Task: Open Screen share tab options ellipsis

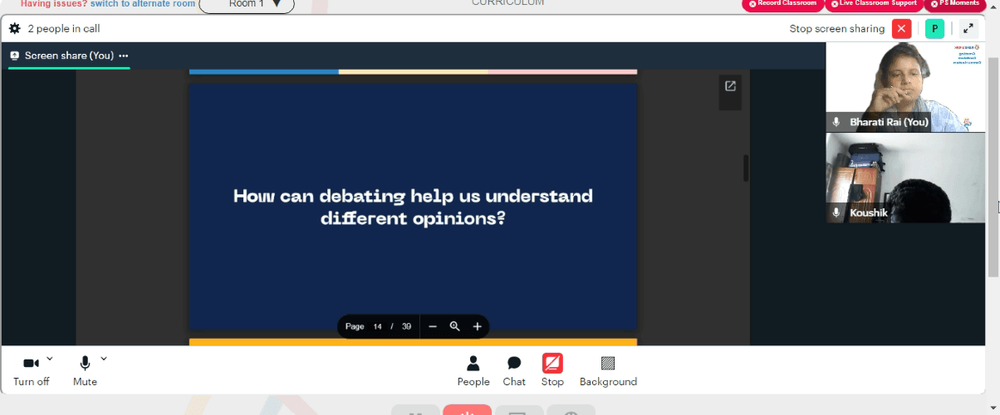Action: coord(124,55)
